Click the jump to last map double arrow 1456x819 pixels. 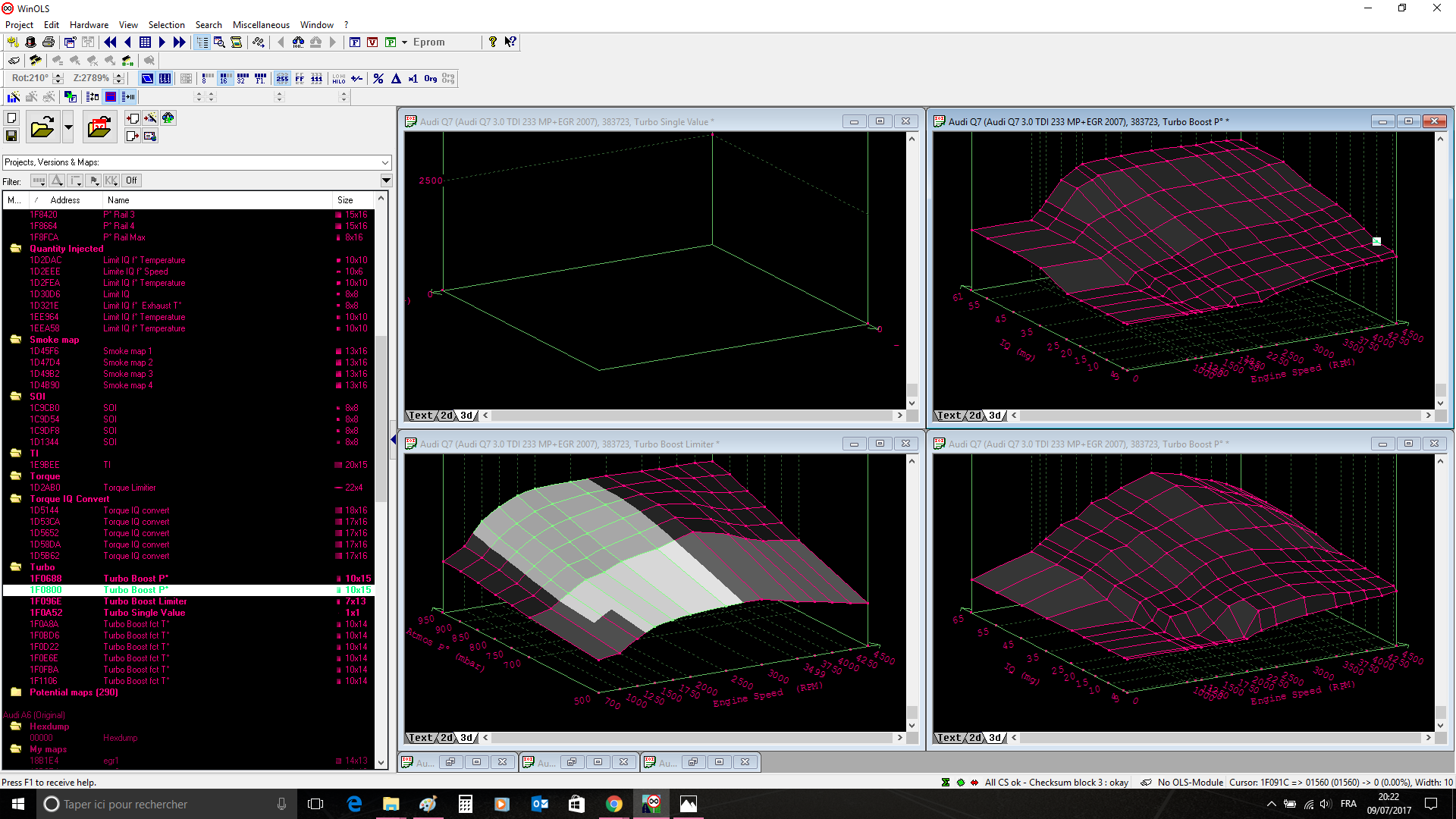[x=180, y=42]
